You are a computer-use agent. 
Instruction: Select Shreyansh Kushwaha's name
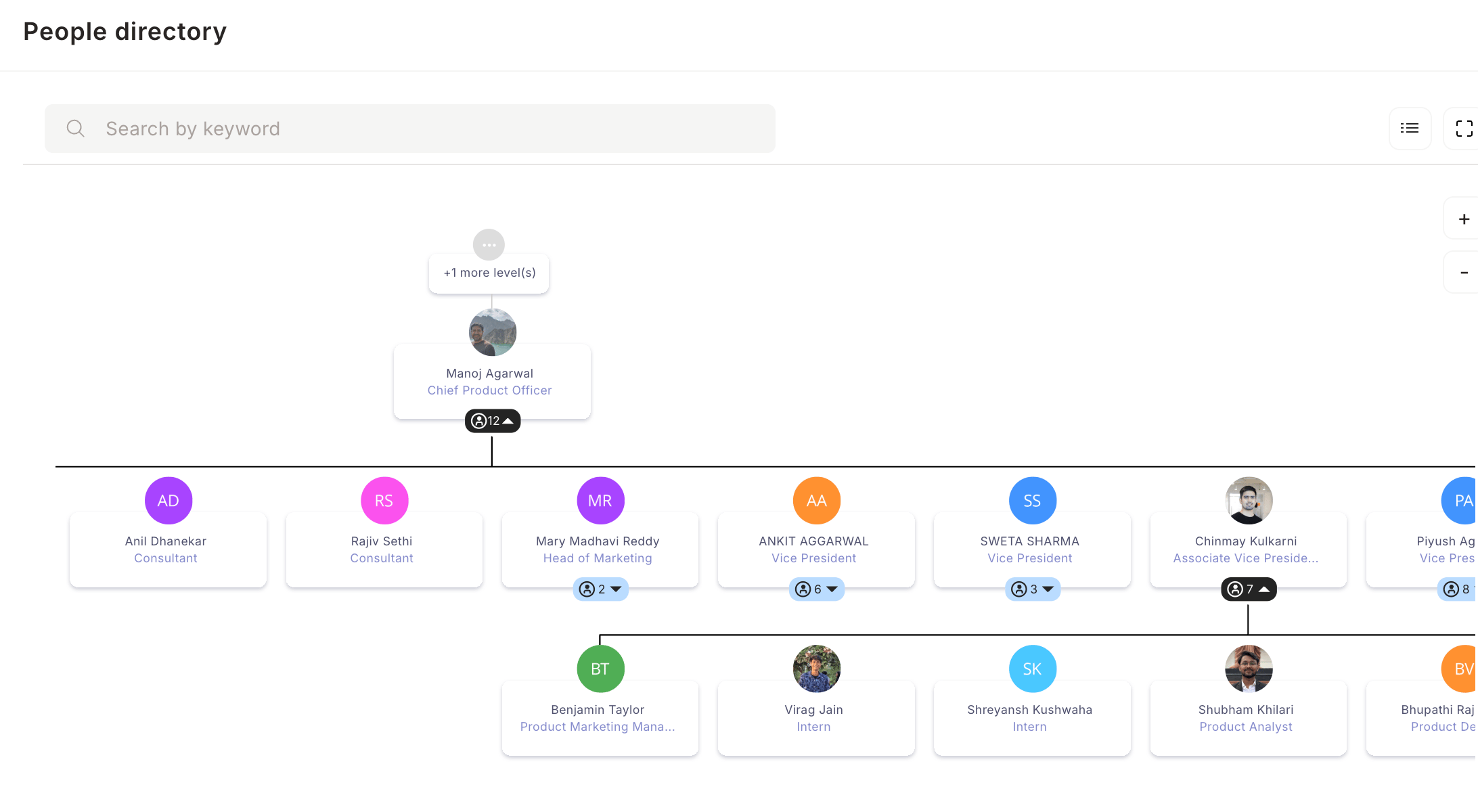pyautogui.click(x=1030, y=710)
